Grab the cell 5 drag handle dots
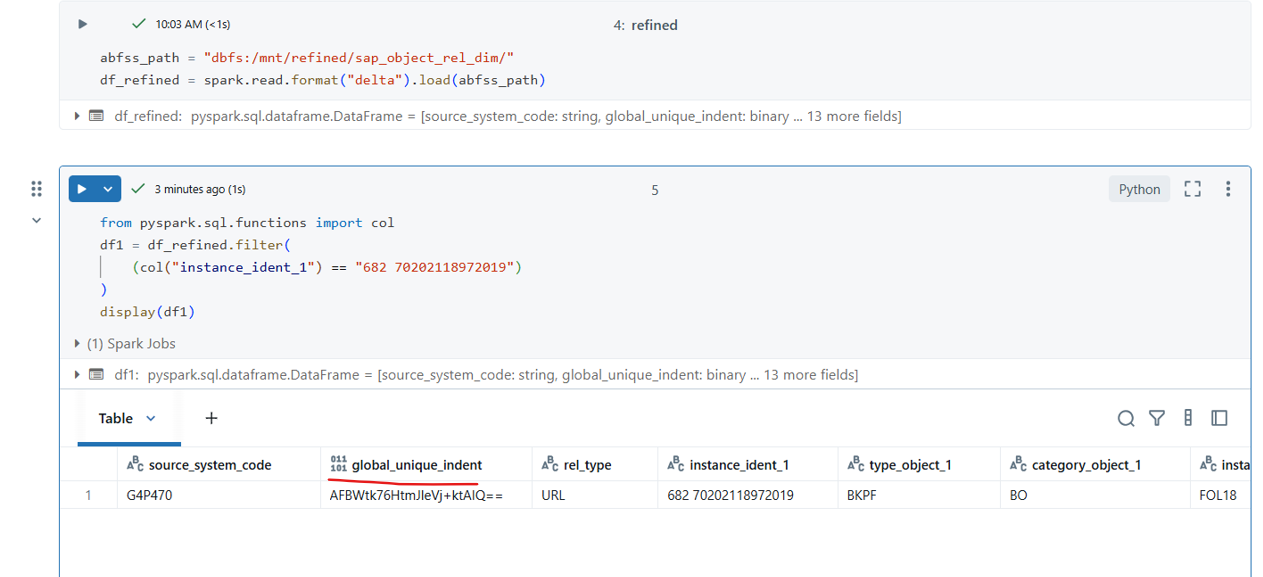Screen dimensions: 1263x577 [x=37, y=189]
